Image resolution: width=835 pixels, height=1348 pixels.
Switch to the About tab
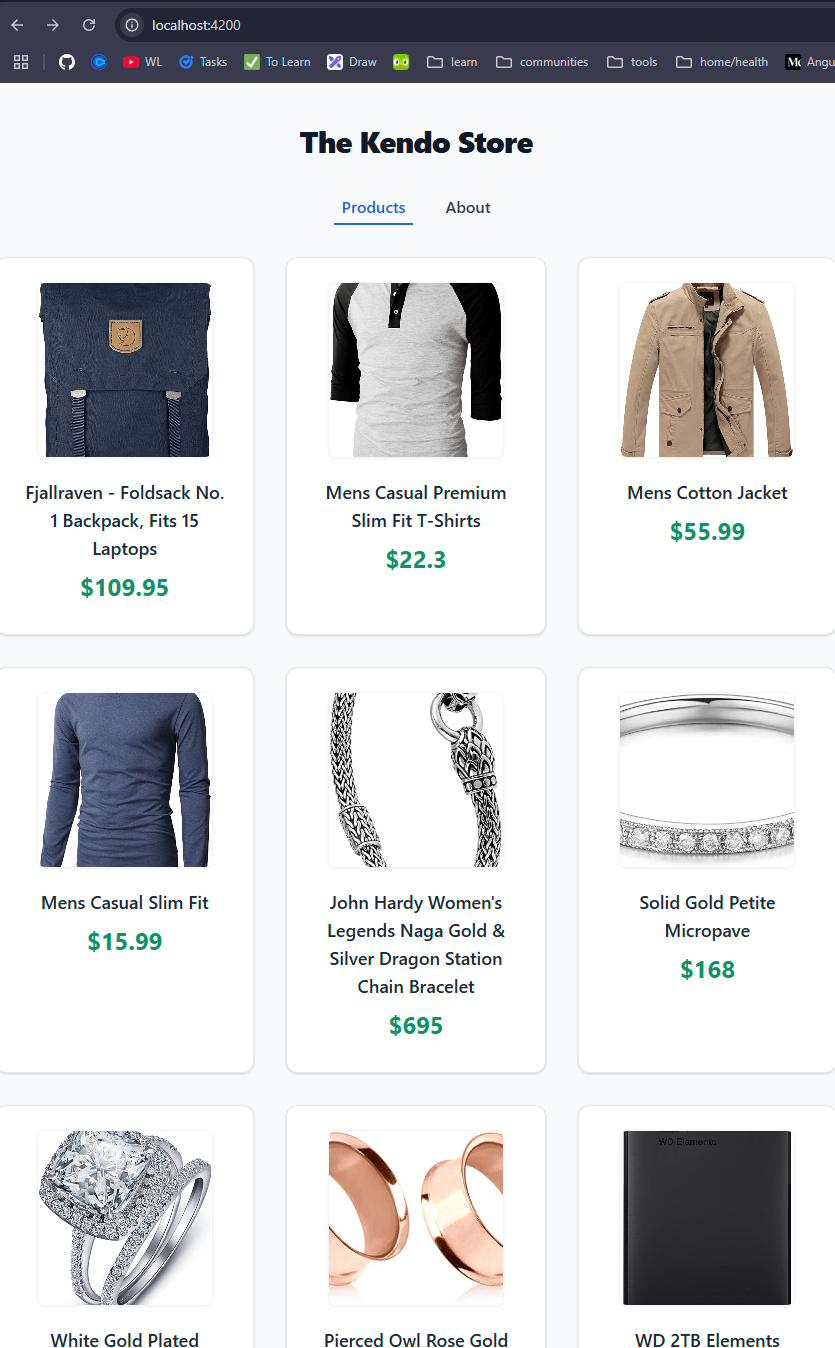[467, 207]
